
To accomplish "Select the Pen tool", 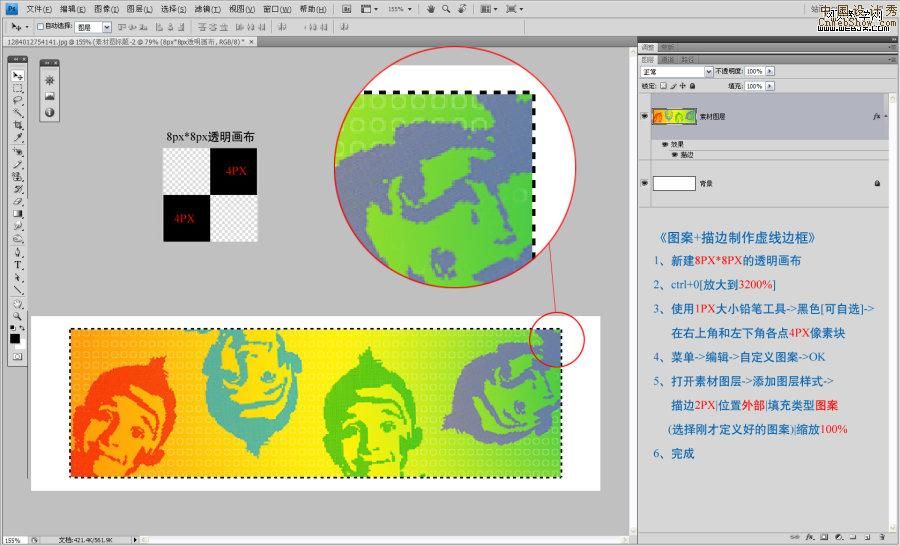I will coord(18,253).
